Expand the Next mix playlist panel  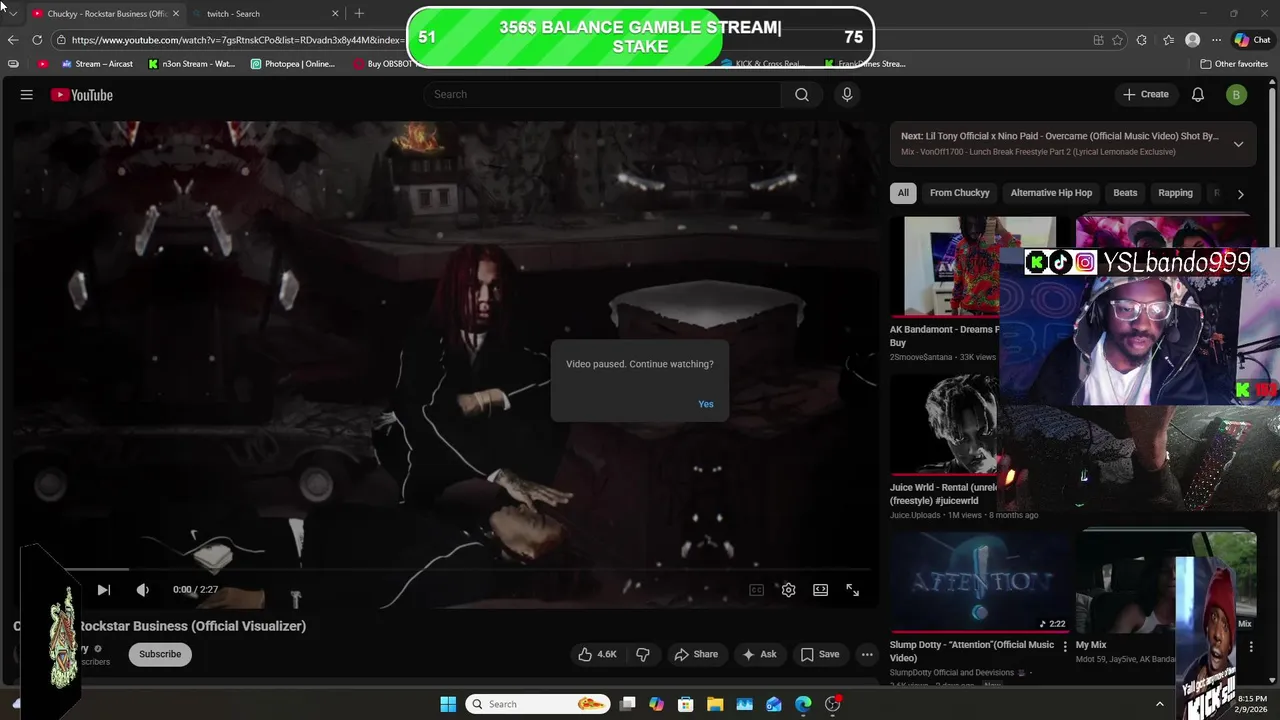(1238, 144)
